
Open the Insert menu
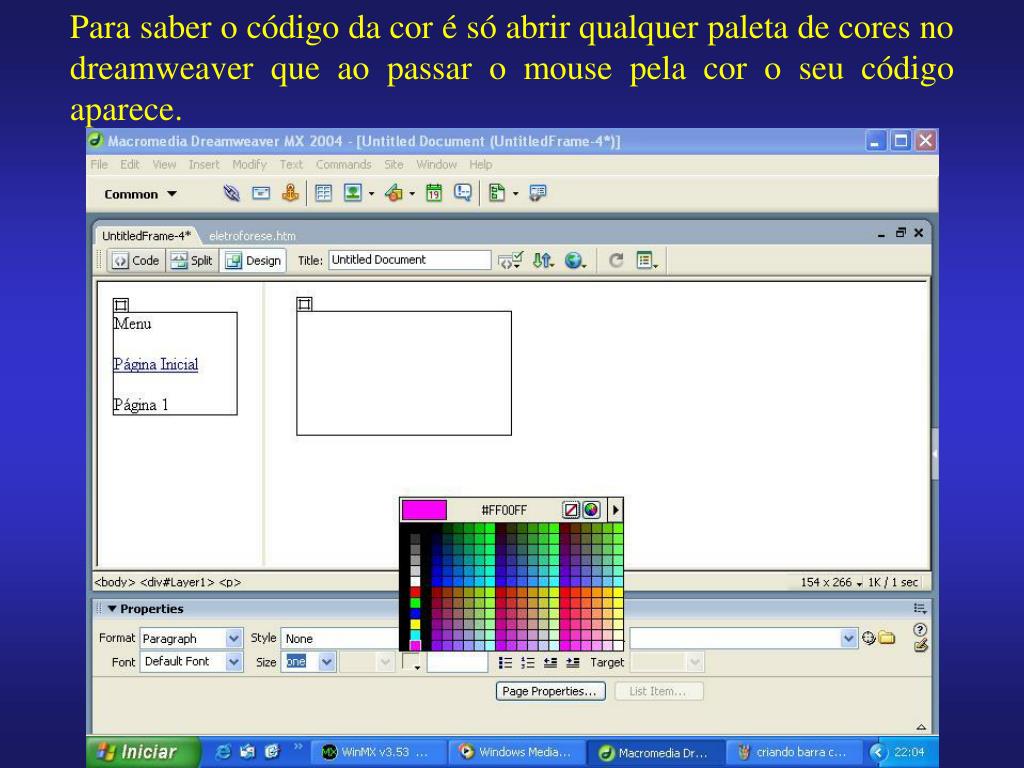coord(204,165)
